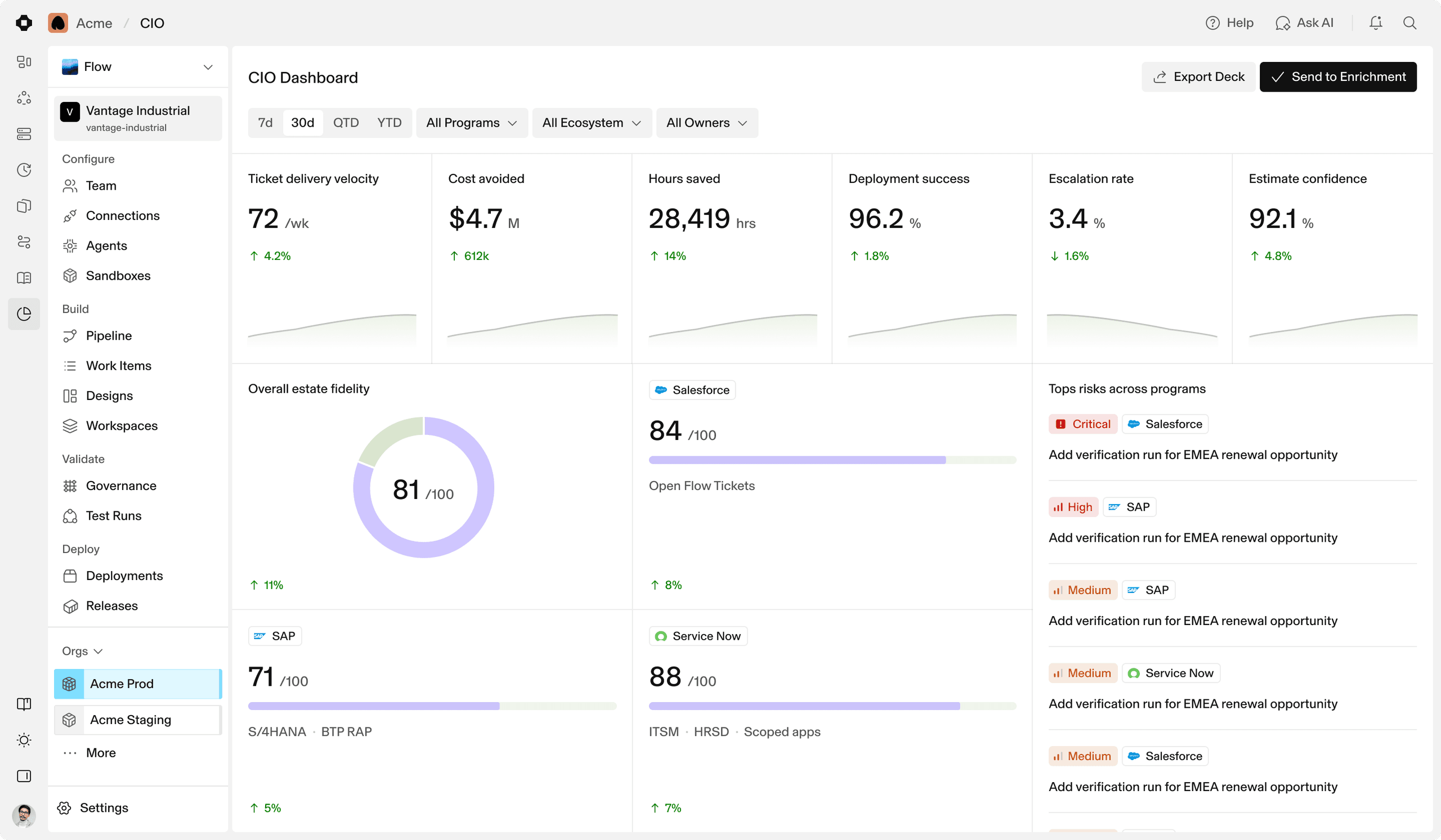This screenshot has width=1441, height=840.
Task: Click the estate fidelity donut chart
Action: [423, 487]
